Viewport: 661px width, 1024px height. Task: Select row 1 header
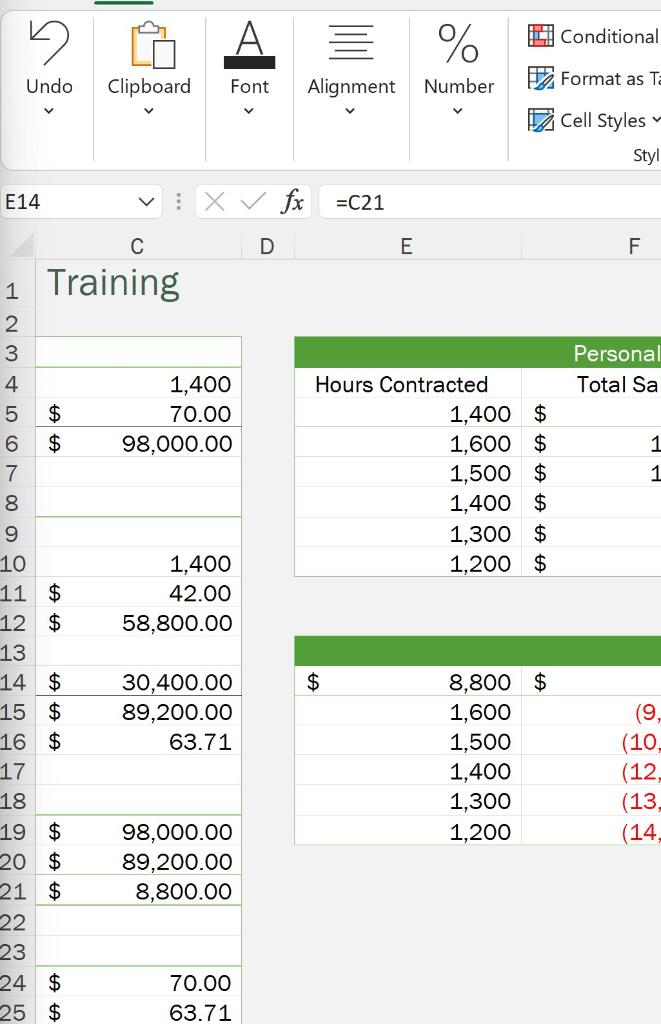tap(16, 283)
